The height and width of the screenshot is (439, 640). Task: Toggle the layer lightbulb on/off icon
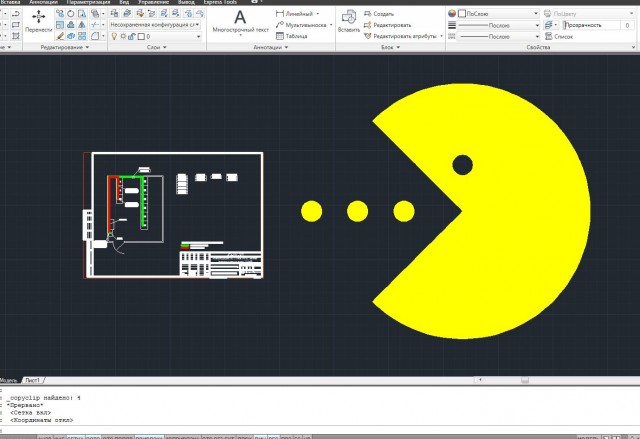click(113, 36)
